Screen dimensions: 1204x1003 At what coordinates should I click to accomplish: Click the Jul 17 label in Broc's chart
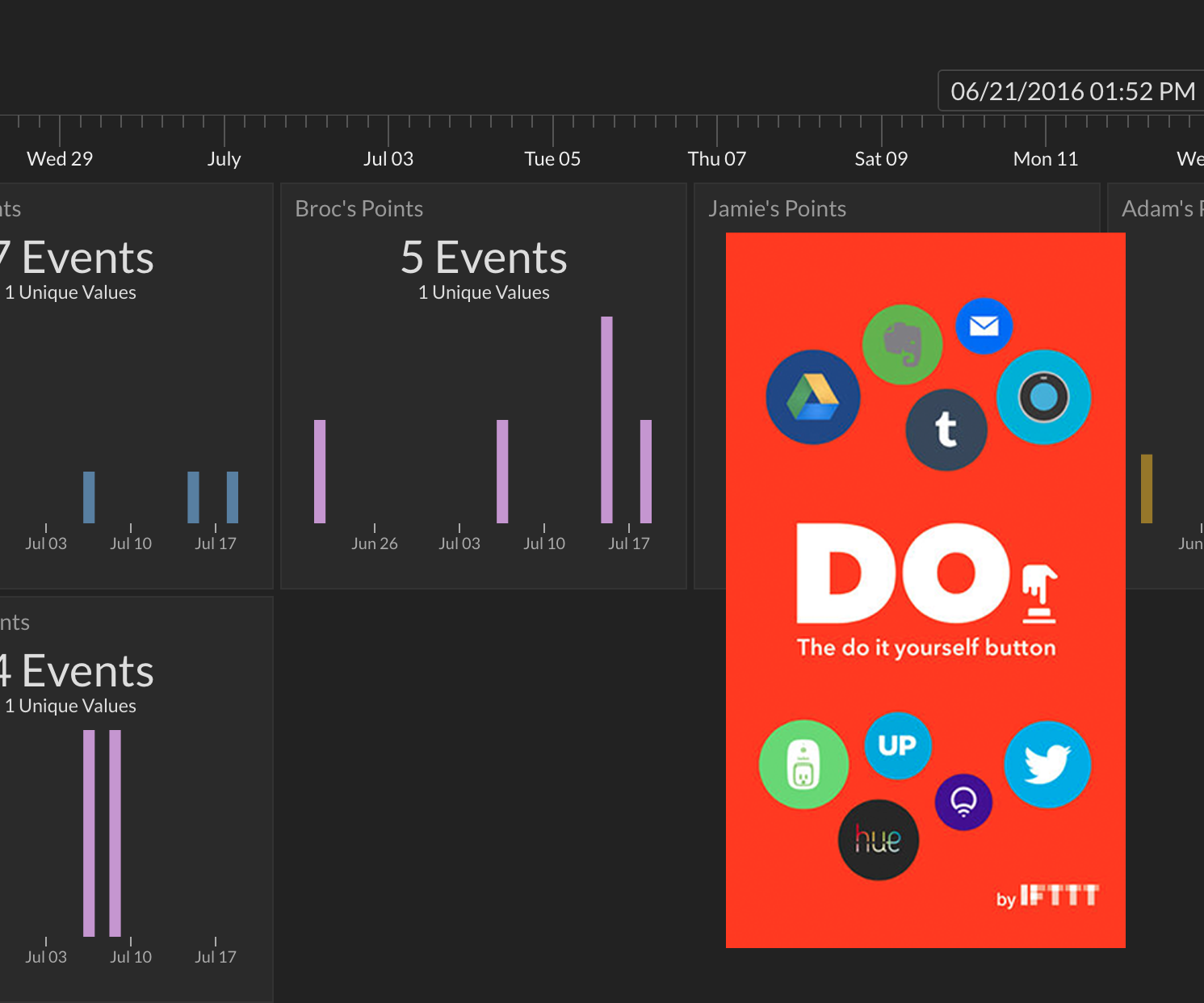(629, 543)
